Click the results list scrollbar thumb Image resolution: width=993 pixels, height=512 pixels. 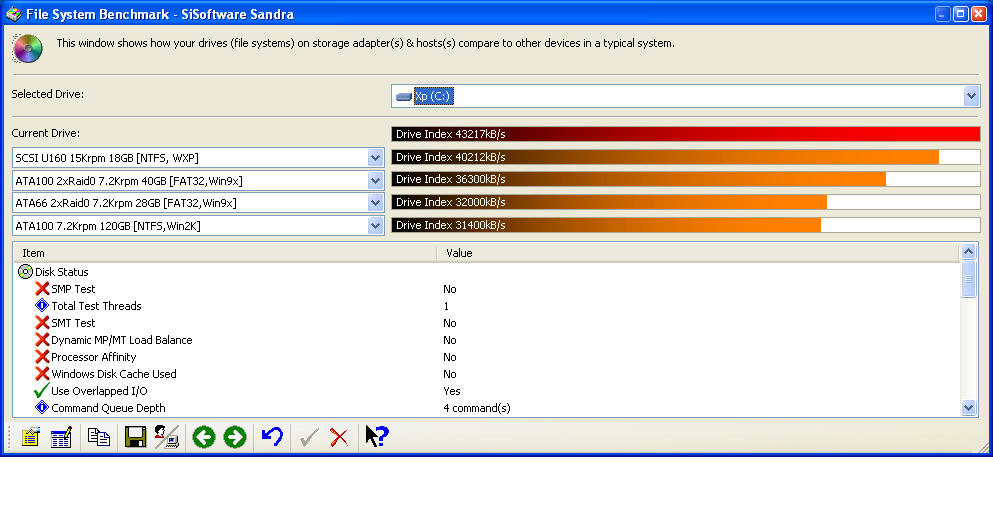[968, 279]
